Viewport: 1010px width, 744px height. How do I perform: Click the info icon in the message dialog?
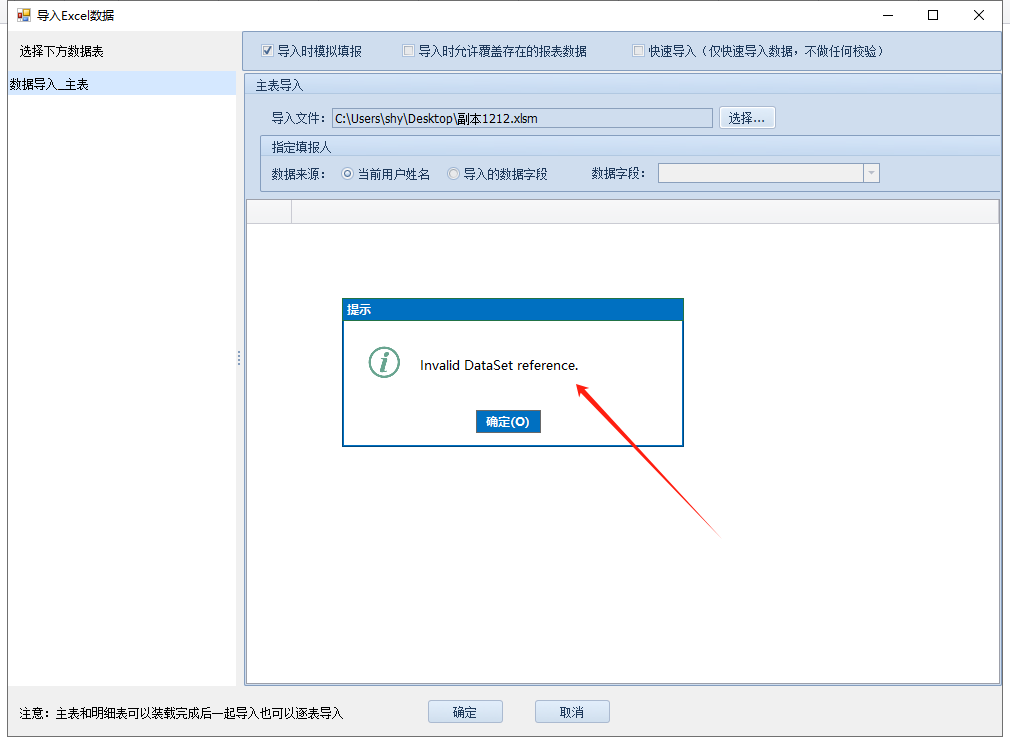(x=384, y=363)
